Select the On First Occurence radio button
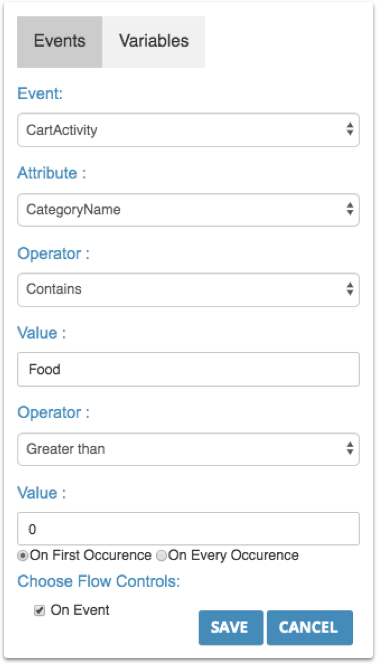Image resolution: width=377 pixels, height=664 pixels. click(x=23, y=556)
